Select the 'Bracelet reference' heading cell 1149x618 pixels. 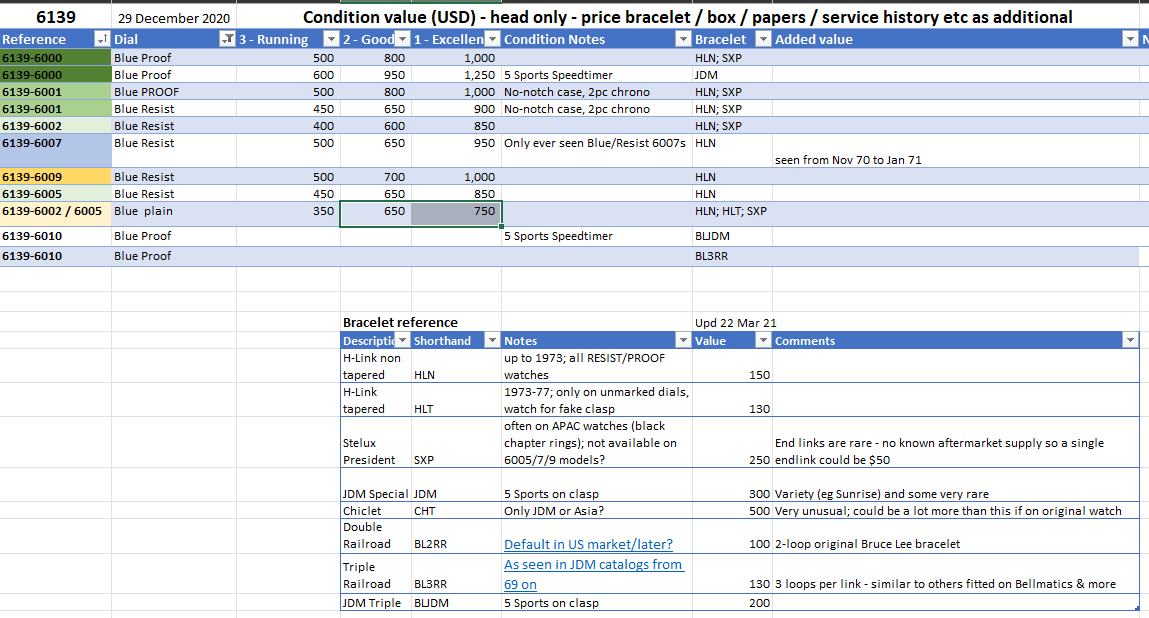pos(400,322)
